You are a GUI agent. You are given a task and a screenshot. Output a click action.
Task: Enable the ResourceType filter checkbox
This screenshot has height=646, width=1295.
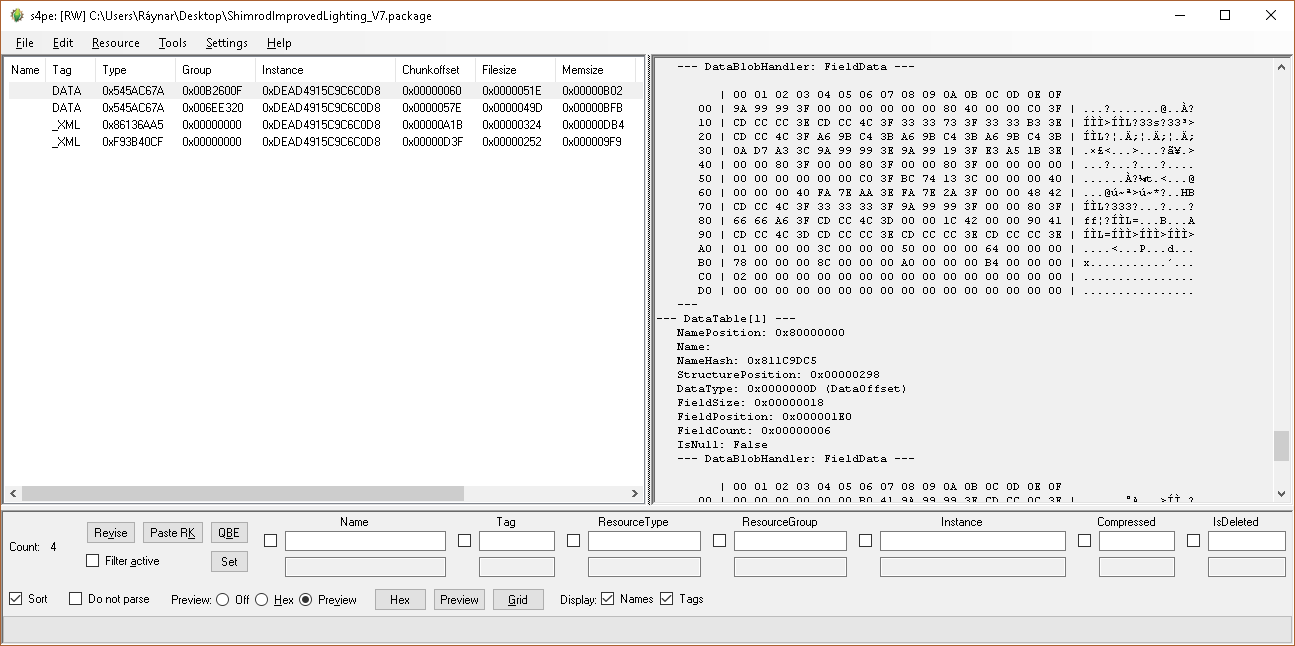tap(573, 541)
